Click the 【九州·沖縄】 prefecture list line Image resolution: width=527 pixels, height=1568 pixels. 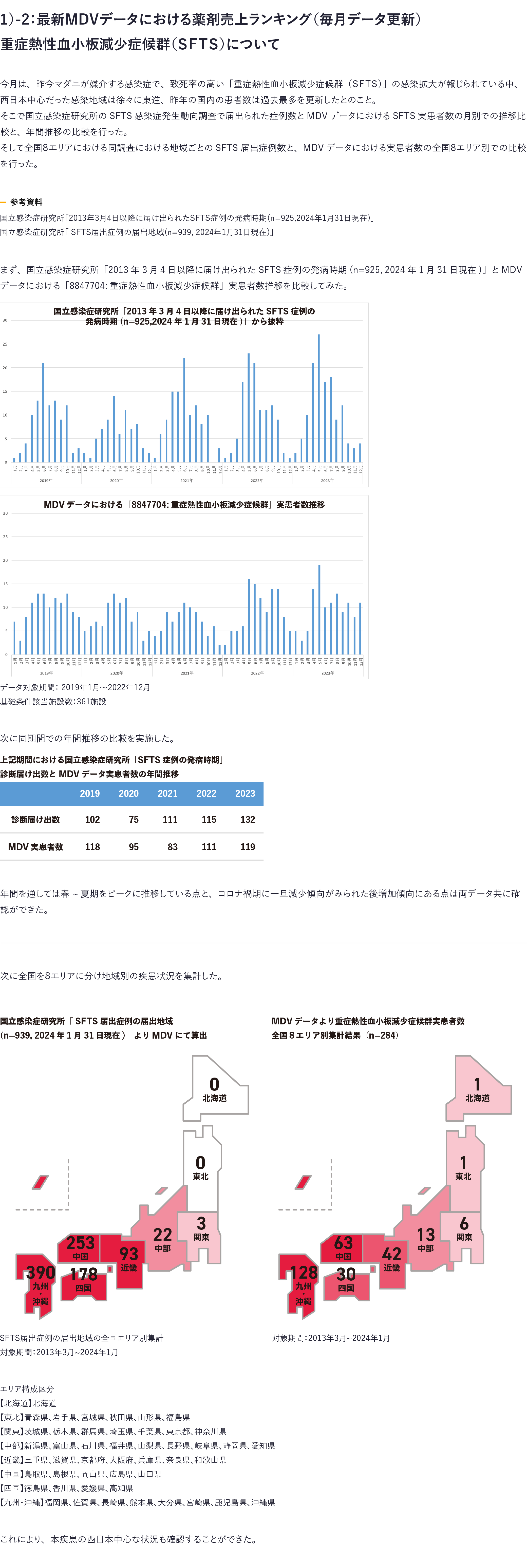pyautogui.click(x=138, y=1502)
